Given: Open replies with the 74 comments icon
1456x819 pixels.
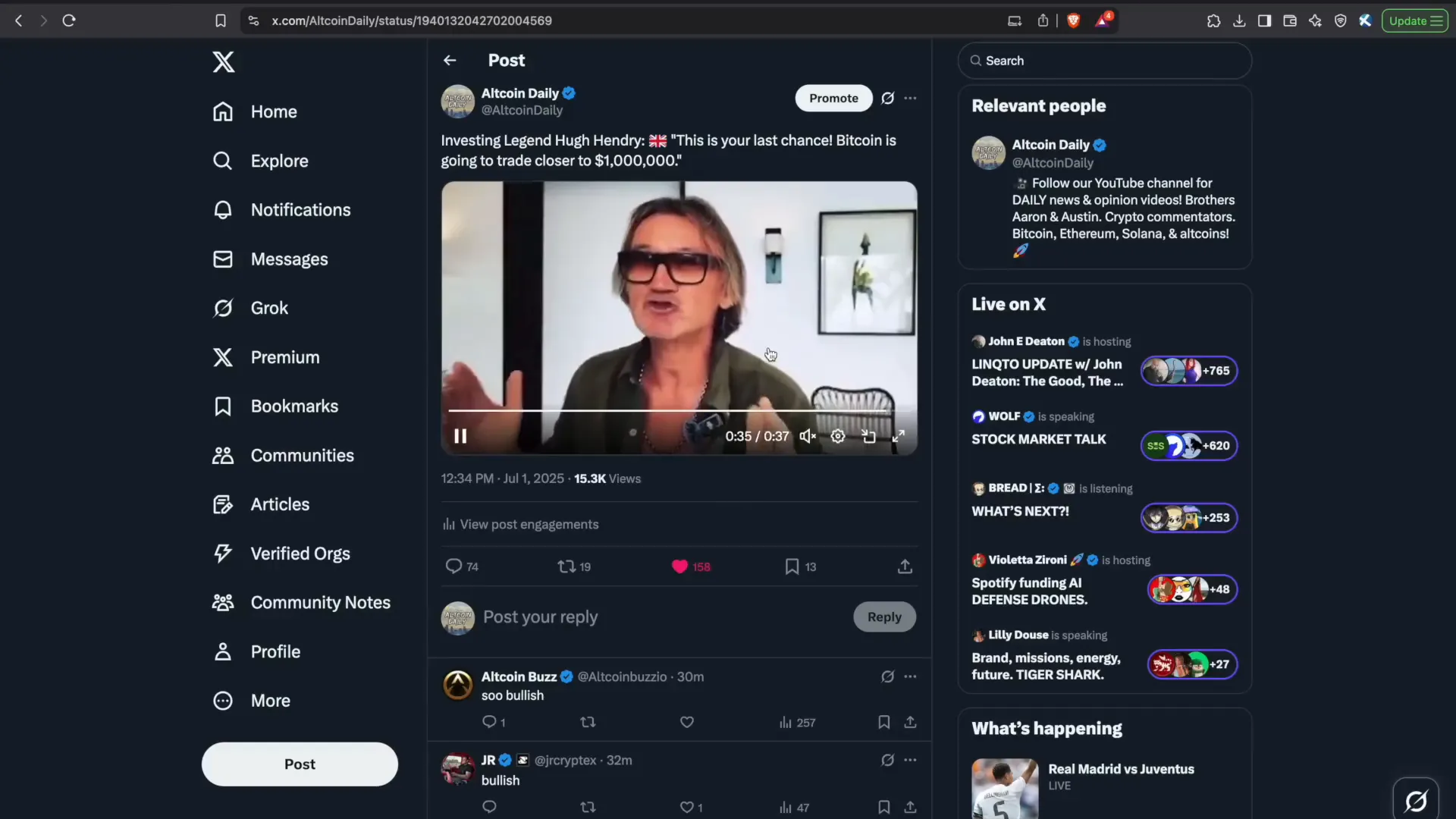Looking at the screenshot, I should [x=462, y=566].
